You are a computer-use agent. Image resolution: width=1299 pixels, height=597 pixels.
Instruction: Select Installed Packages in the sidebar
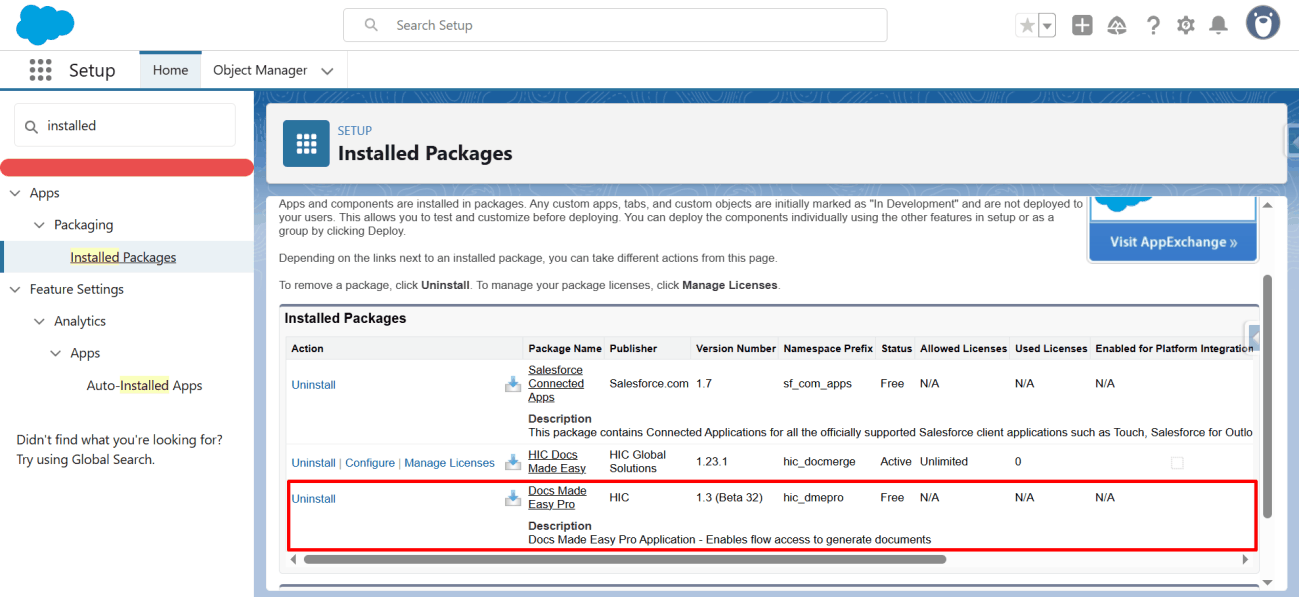tap(123, 257)
